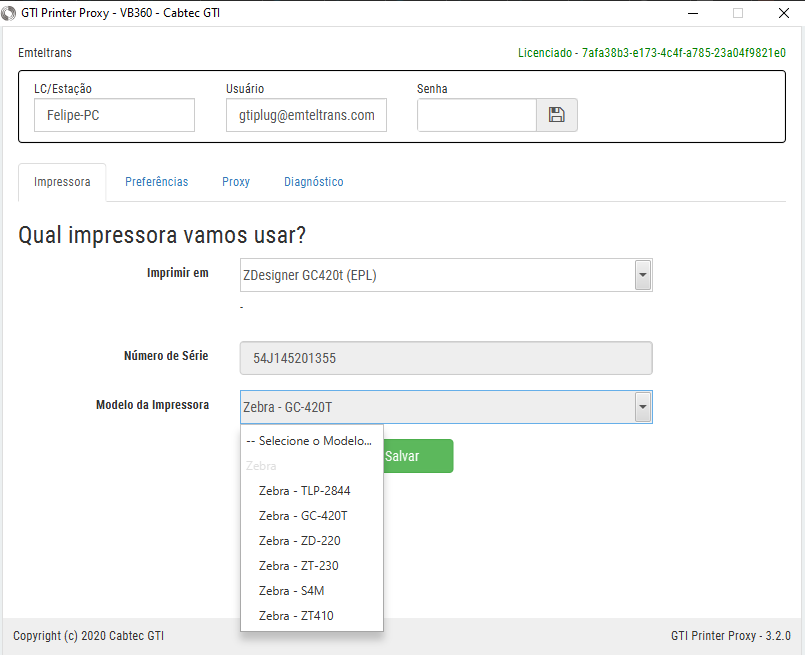Open the Imprimir em dropdown arrow
Screen dimensions: 805x655
click(642, 275)
